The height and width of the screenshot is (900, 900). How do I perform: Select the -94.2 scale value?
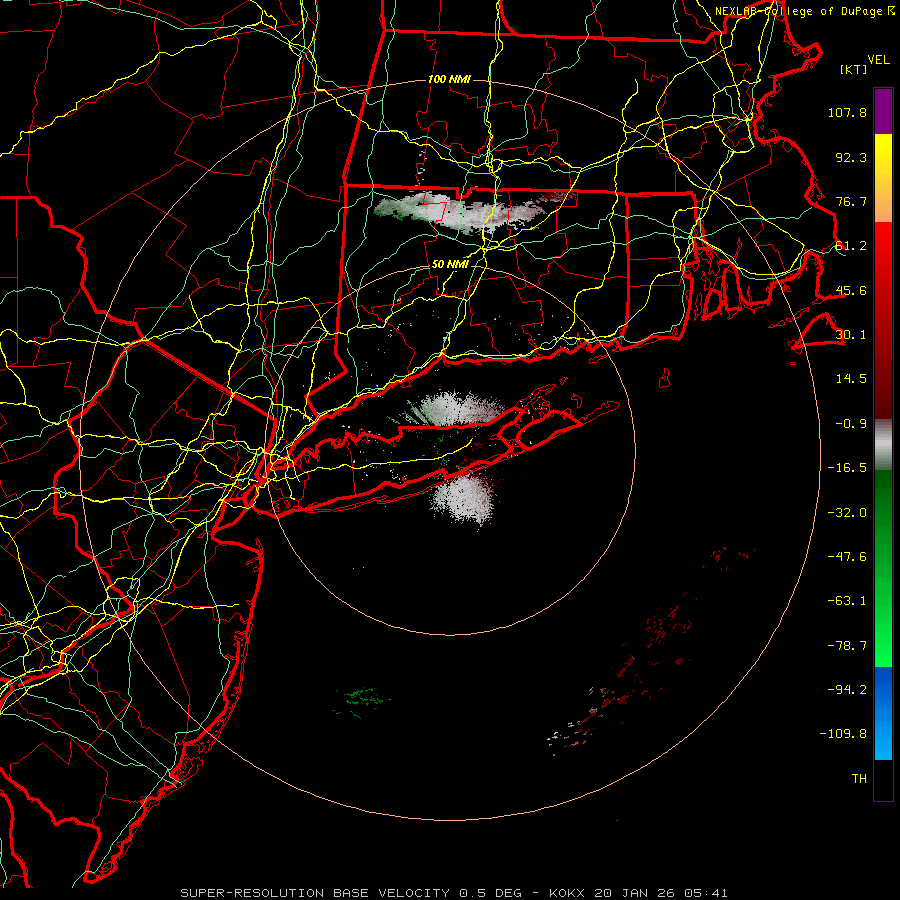pos(847,690)
